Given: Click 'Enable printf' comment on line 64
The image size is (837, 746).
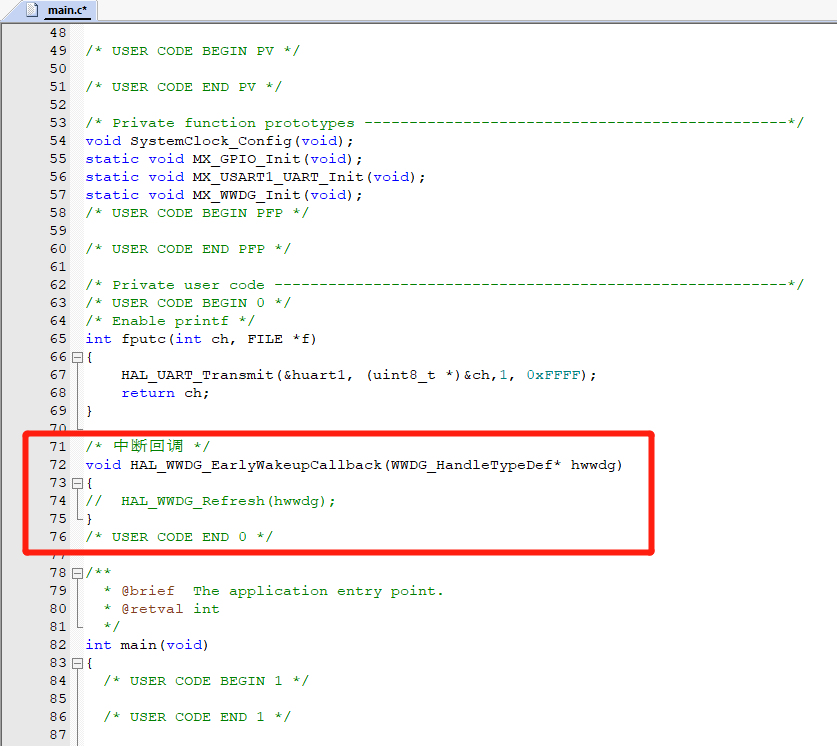Looking at the screenshot, I should pyautogui.click(x=170, y=321).
